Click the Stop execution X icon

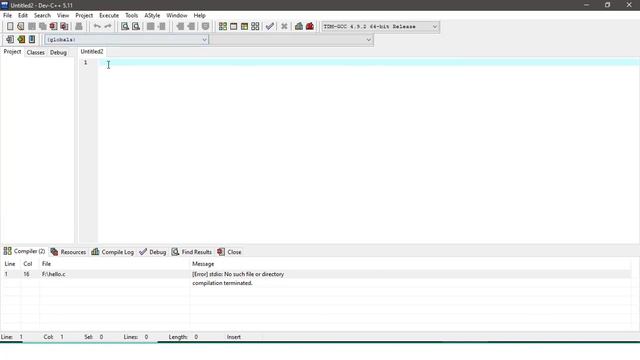[284, 27]
